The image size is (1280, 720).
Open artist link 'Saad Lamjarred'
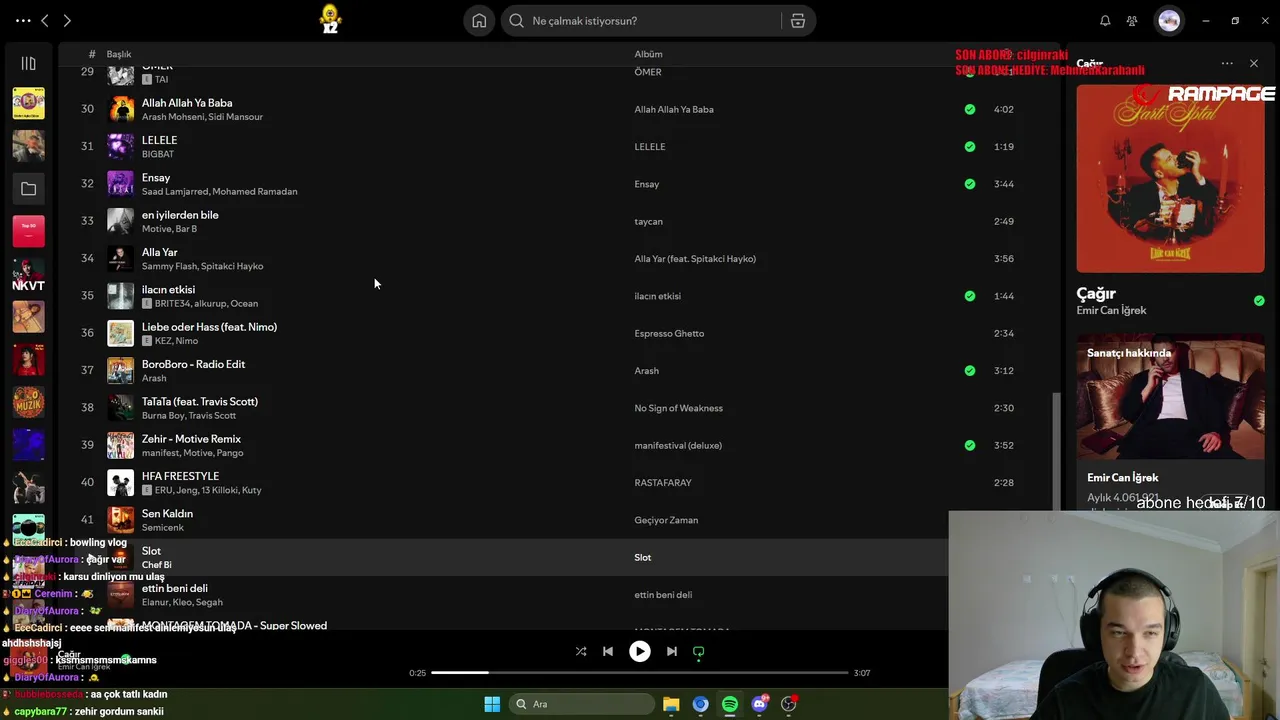click(174, 192)
